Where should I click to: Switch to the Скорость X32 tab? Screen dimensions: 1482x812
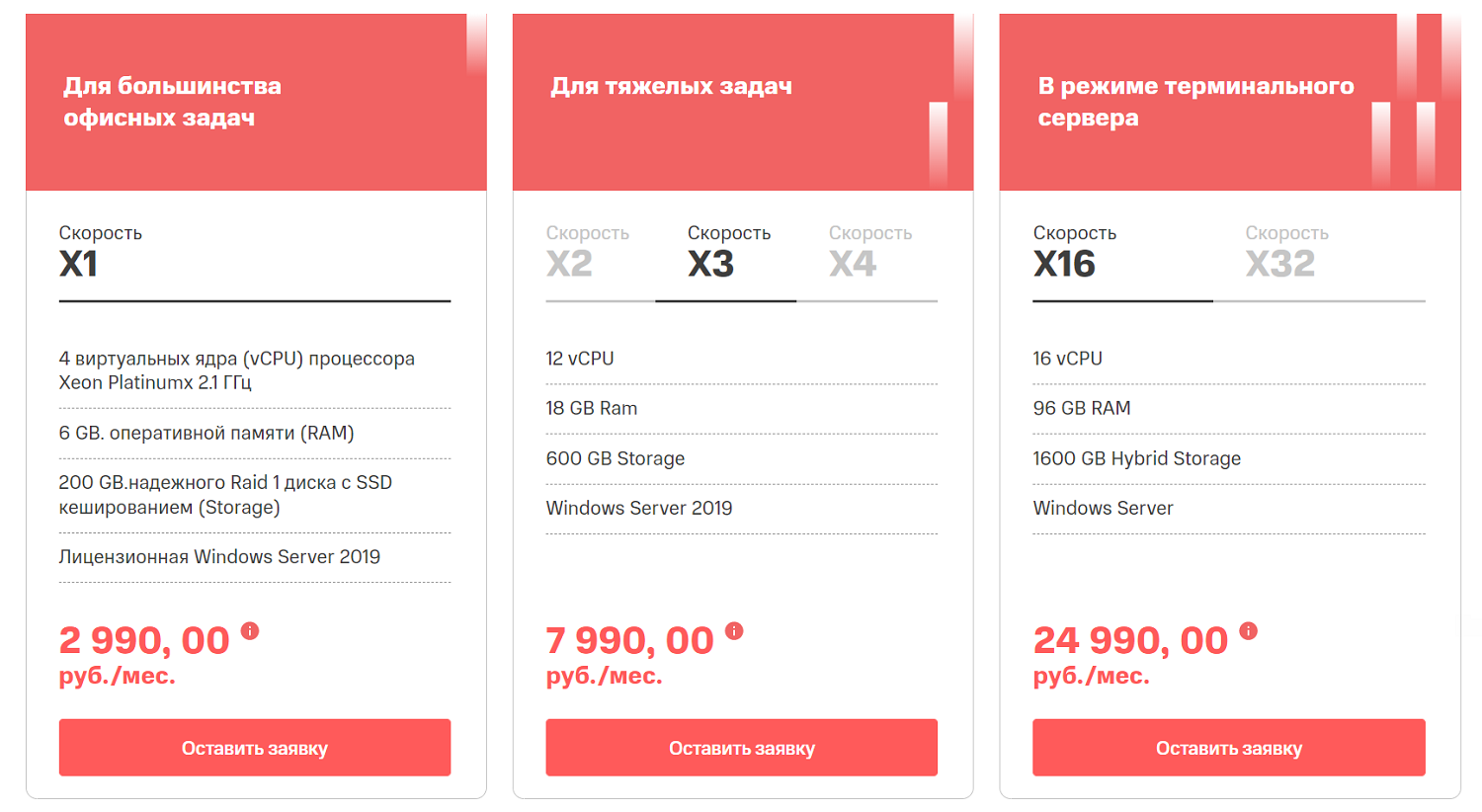pyautogui.click(x=1286, y=252)
